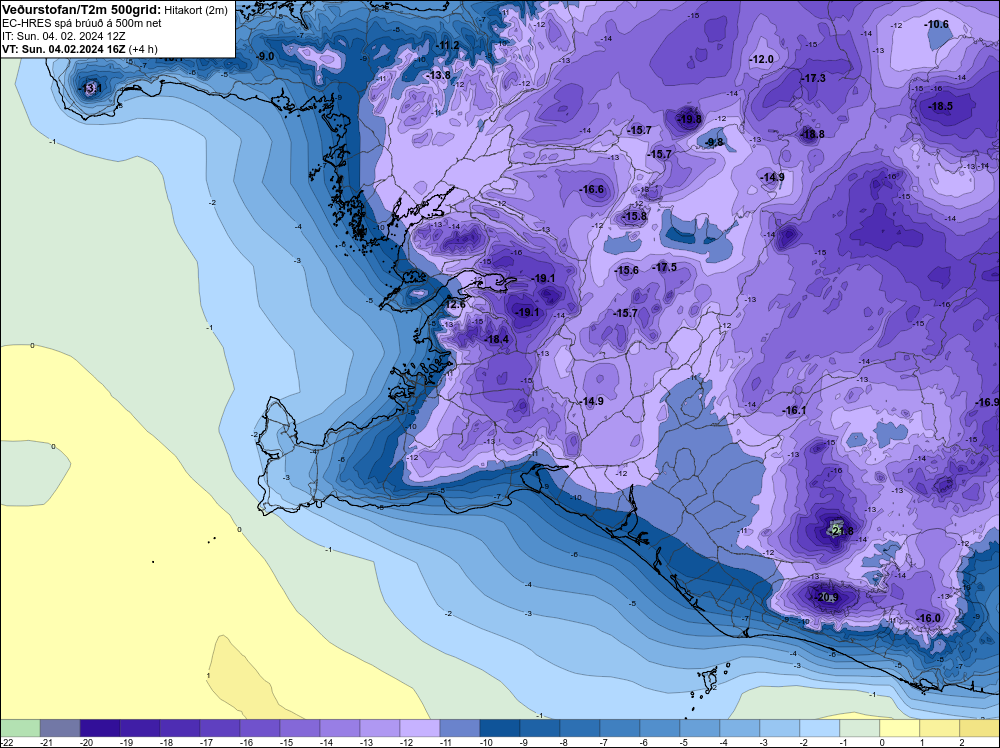Click the dark blue legend swatch above -10
The height and width of the screenshot is (748, 1000).
pos(500,728)
